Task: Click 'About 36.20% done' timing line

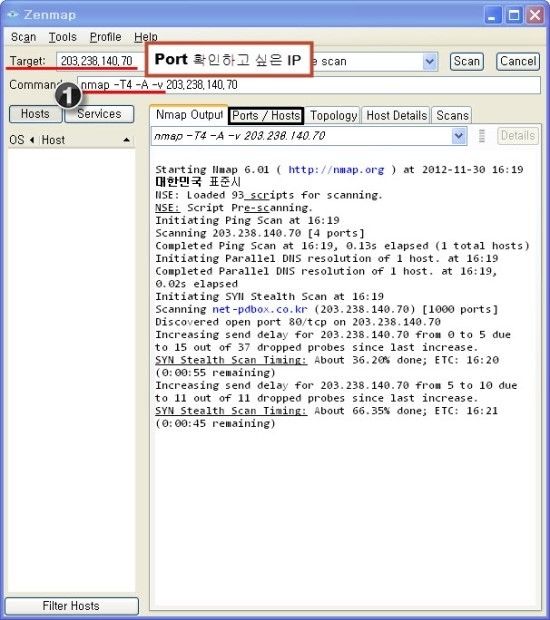Action: [327, 360]
